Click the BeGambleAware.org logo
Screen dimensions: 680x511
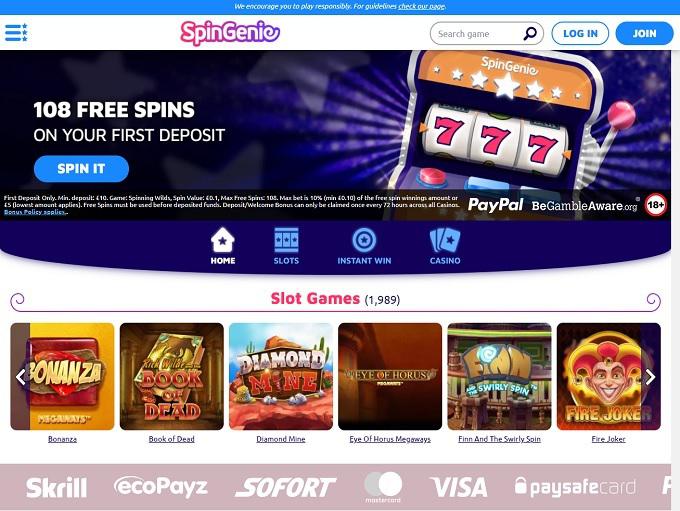click(585, 206)
